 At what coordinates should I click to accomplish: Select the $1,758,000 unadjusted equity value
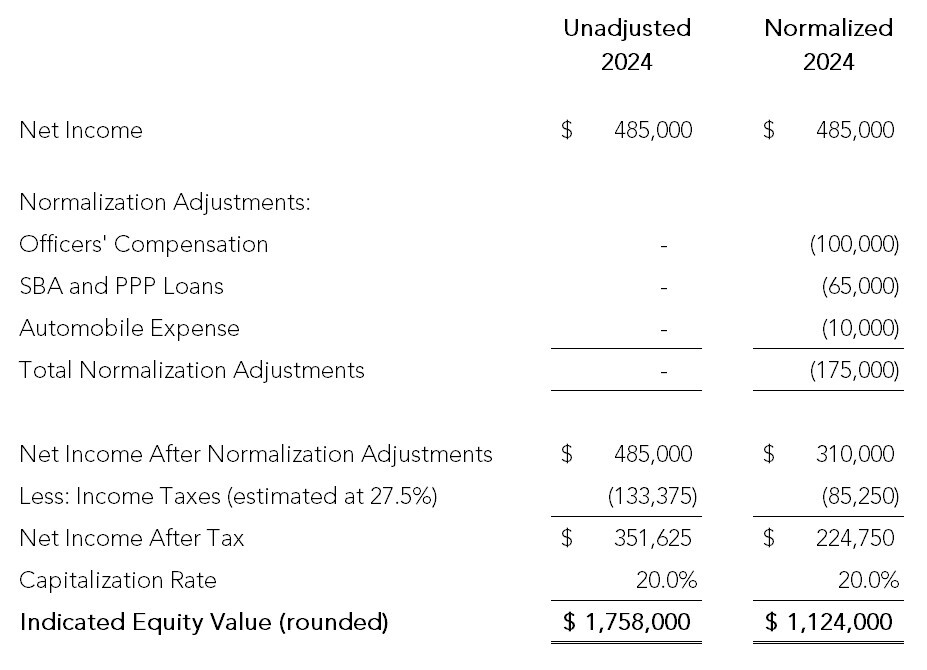(x=627, y=622)
